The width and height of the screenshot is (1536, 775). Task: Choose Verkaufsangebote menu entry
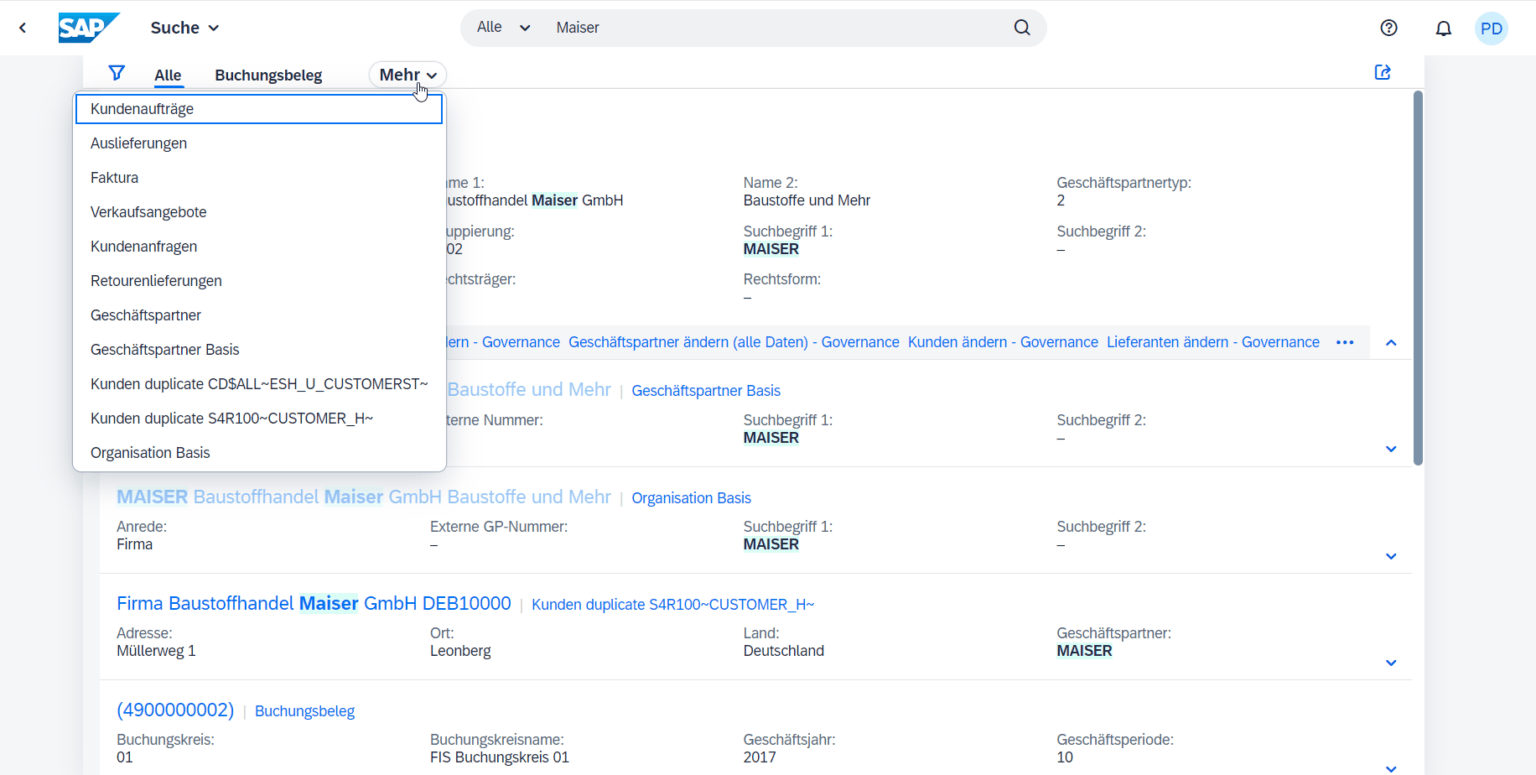tap(259, 212)
